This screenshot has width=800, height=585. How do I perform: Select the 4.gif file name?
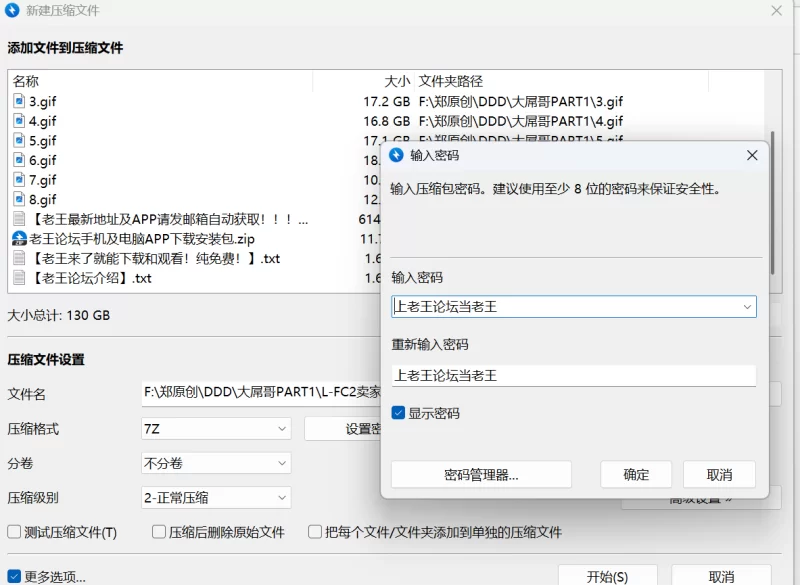pyautogui.click(x=42, y=121)
